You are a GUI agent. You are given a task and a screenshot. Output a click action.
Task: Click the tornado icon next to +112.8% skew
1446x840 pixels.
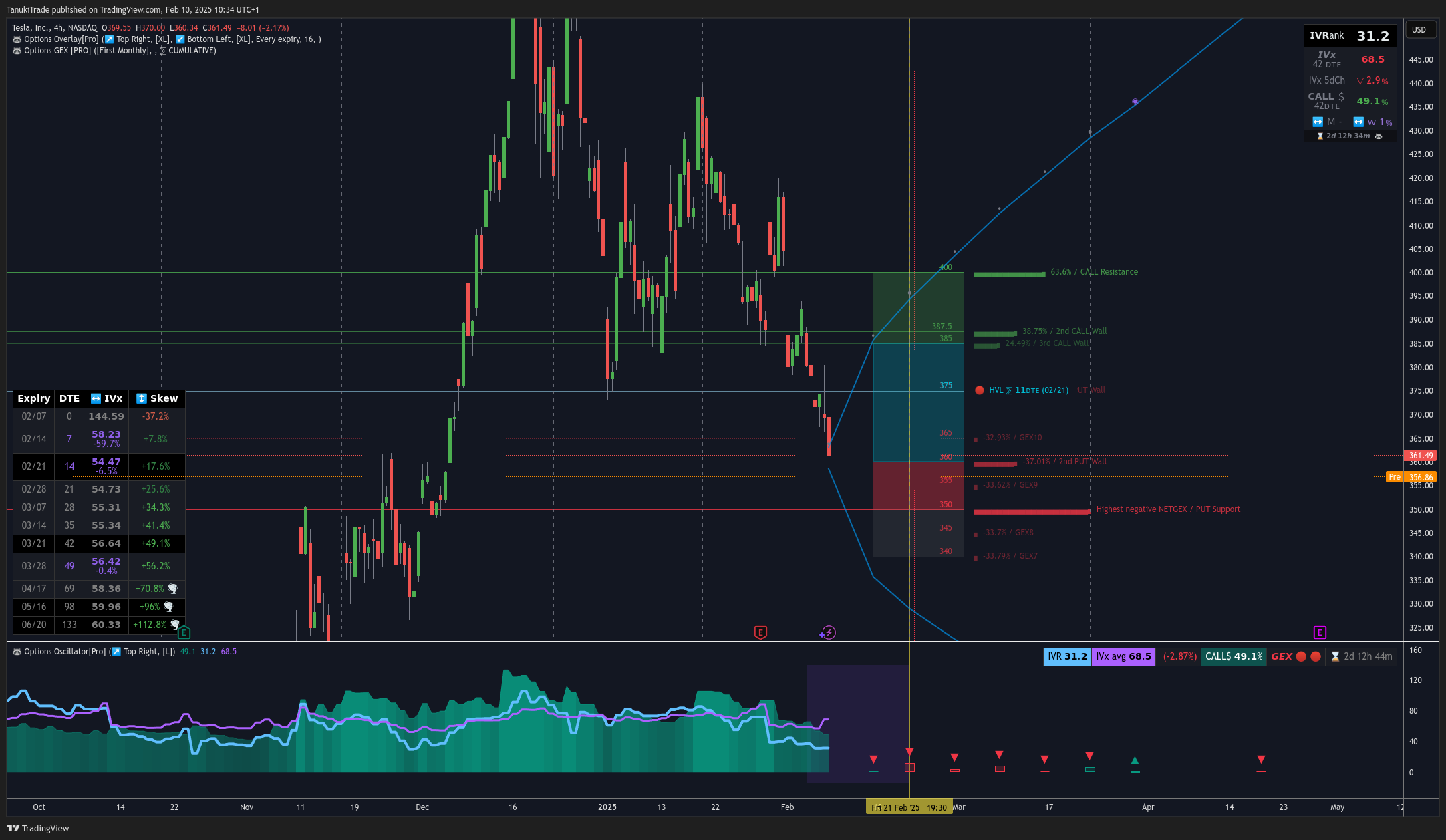tap(175, 625)
